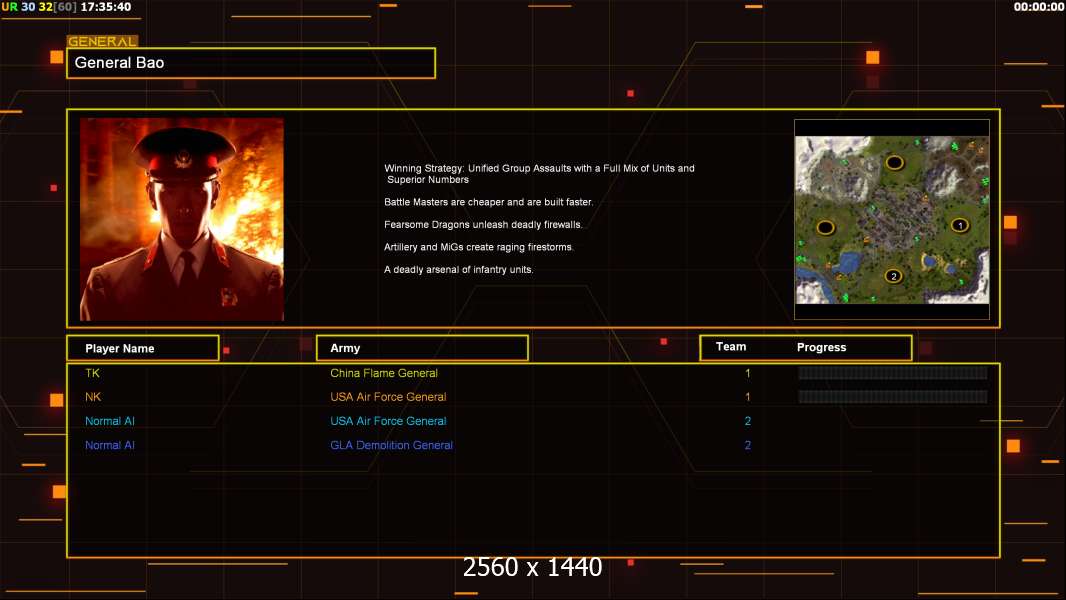
Task: Click GLA Demolition General army entry
Action: (x=392, y=445)
